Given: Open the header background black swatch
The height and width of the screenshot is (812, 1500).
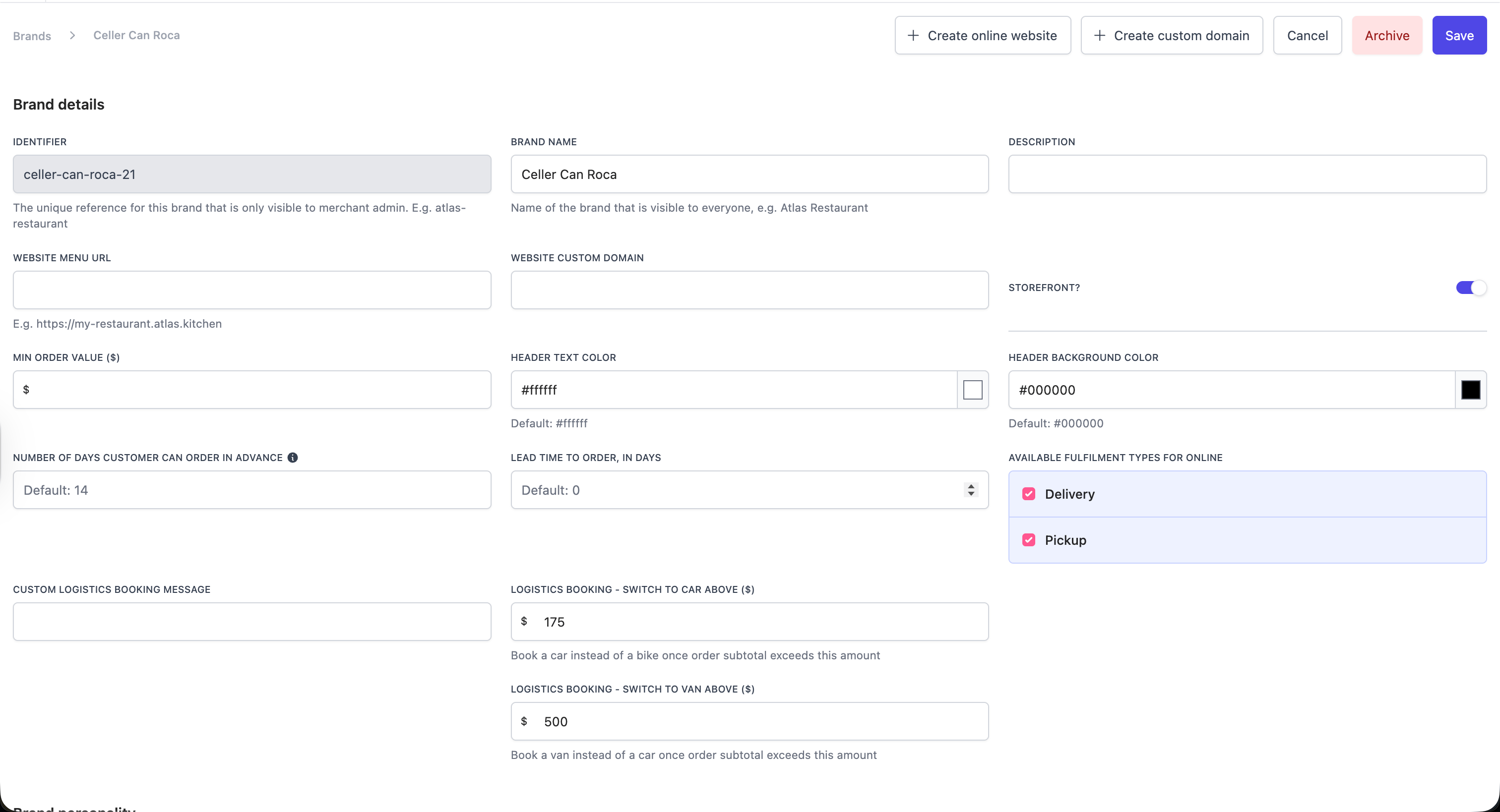Looking at the screenshot, I should [x=1470, y=390].
